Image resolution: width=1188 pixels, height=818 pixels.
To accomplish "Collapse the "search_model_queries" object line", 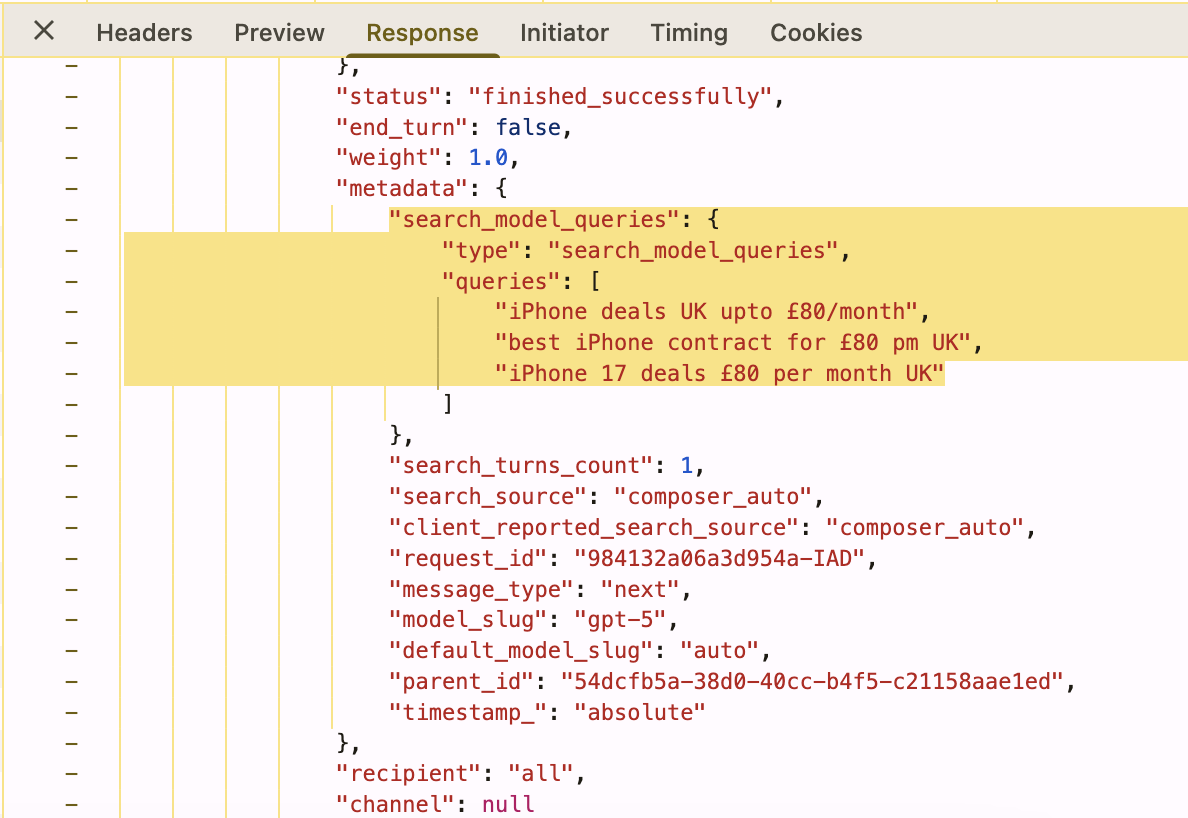I will (x=71, y=220).
